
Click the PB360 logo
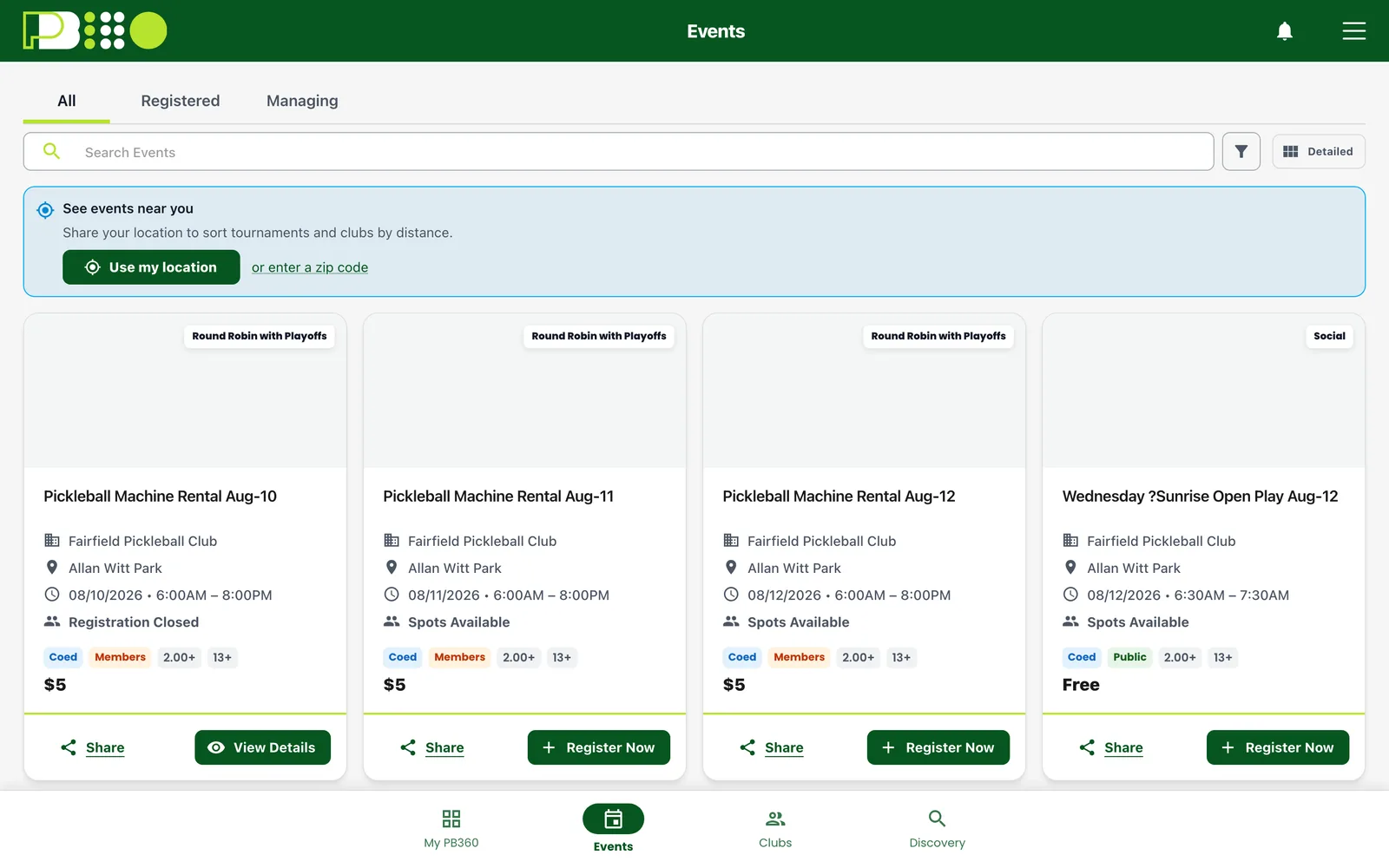point(95,30)
